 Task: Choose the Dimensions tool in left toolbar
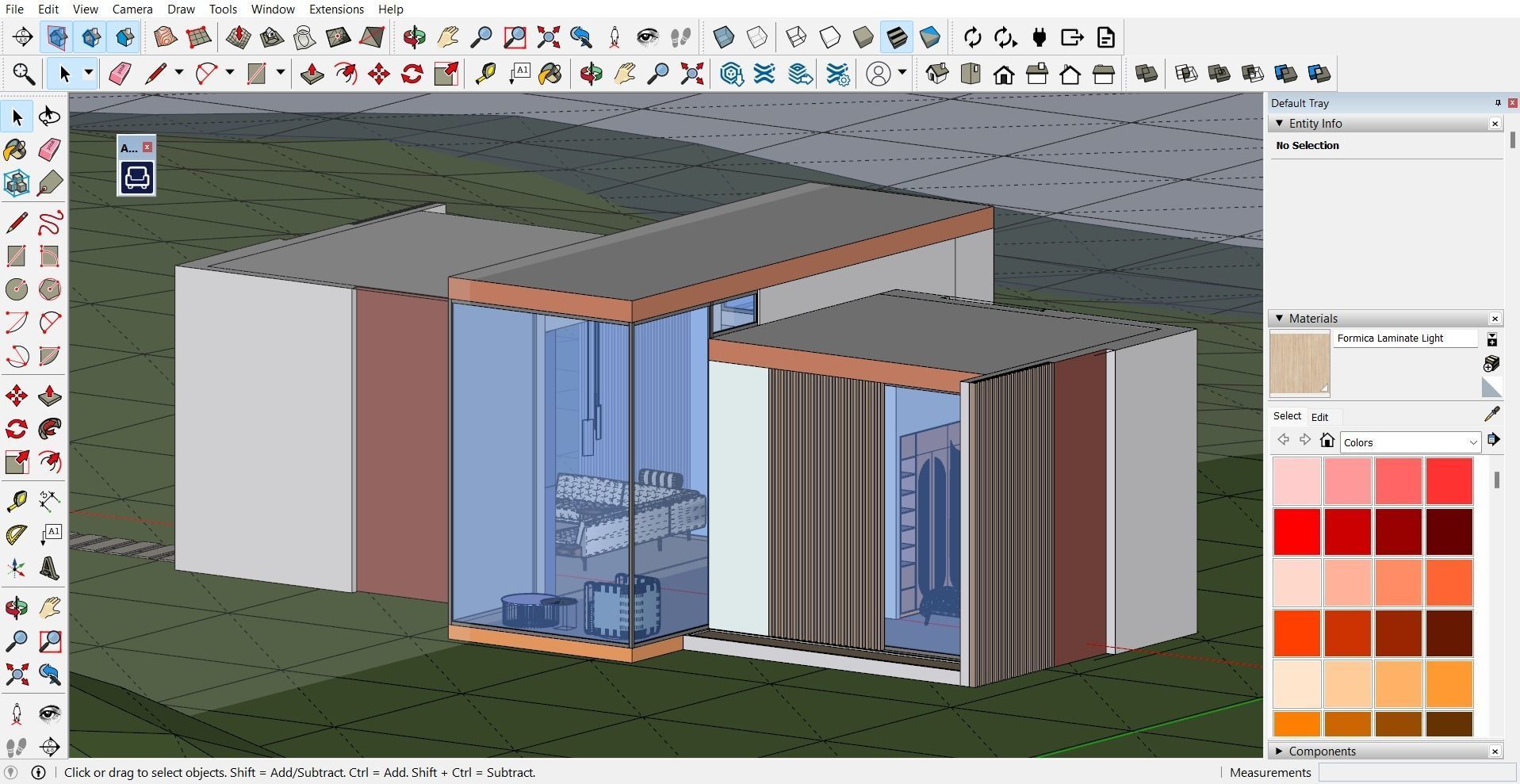point(49,500)
